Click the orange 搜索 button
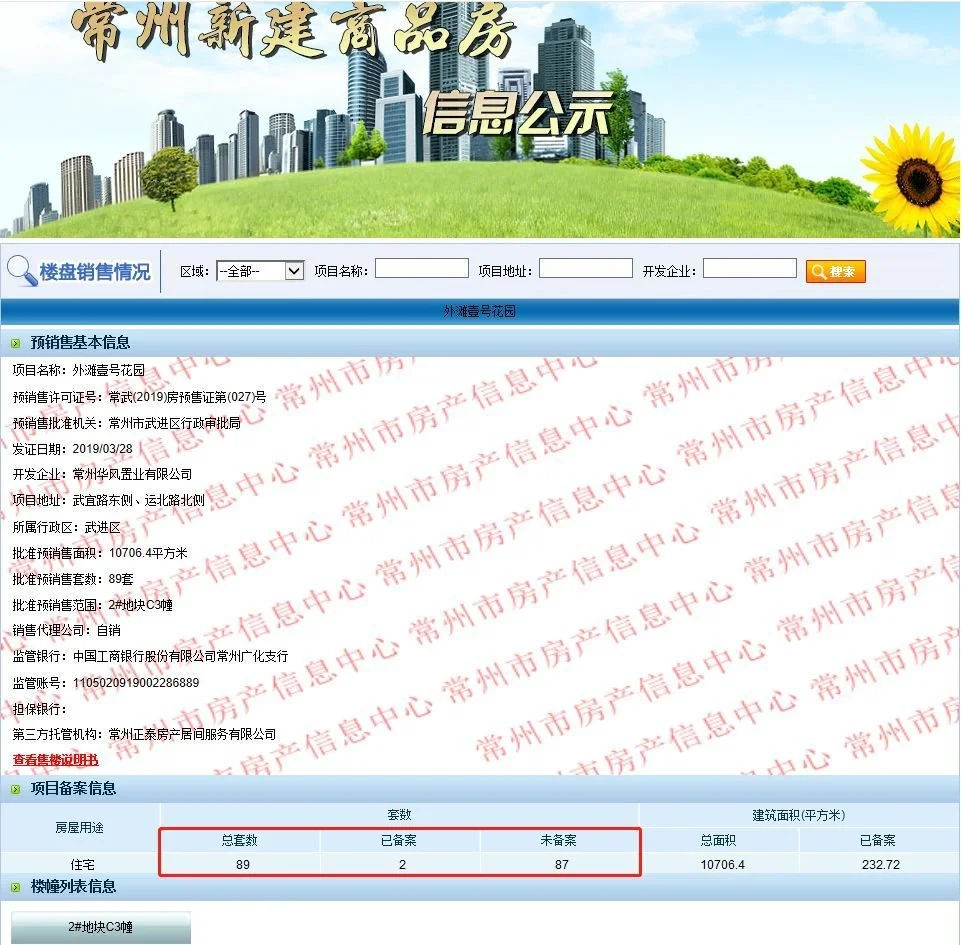Screen dimensions: 961x945 point(836,271)
